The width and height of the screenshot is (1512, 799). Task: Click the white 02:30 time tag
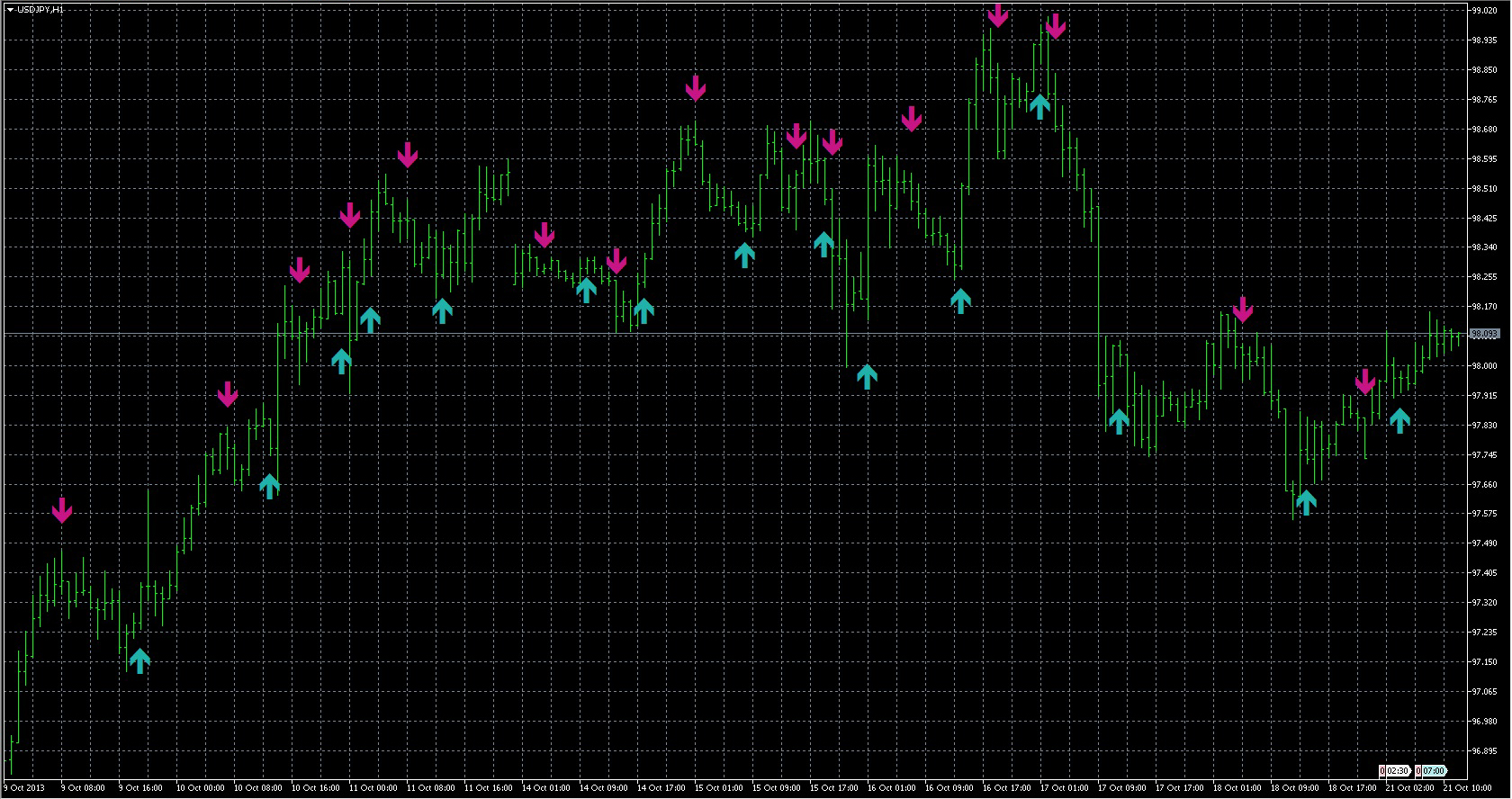pyautogui.click(x=1398, y=771)
